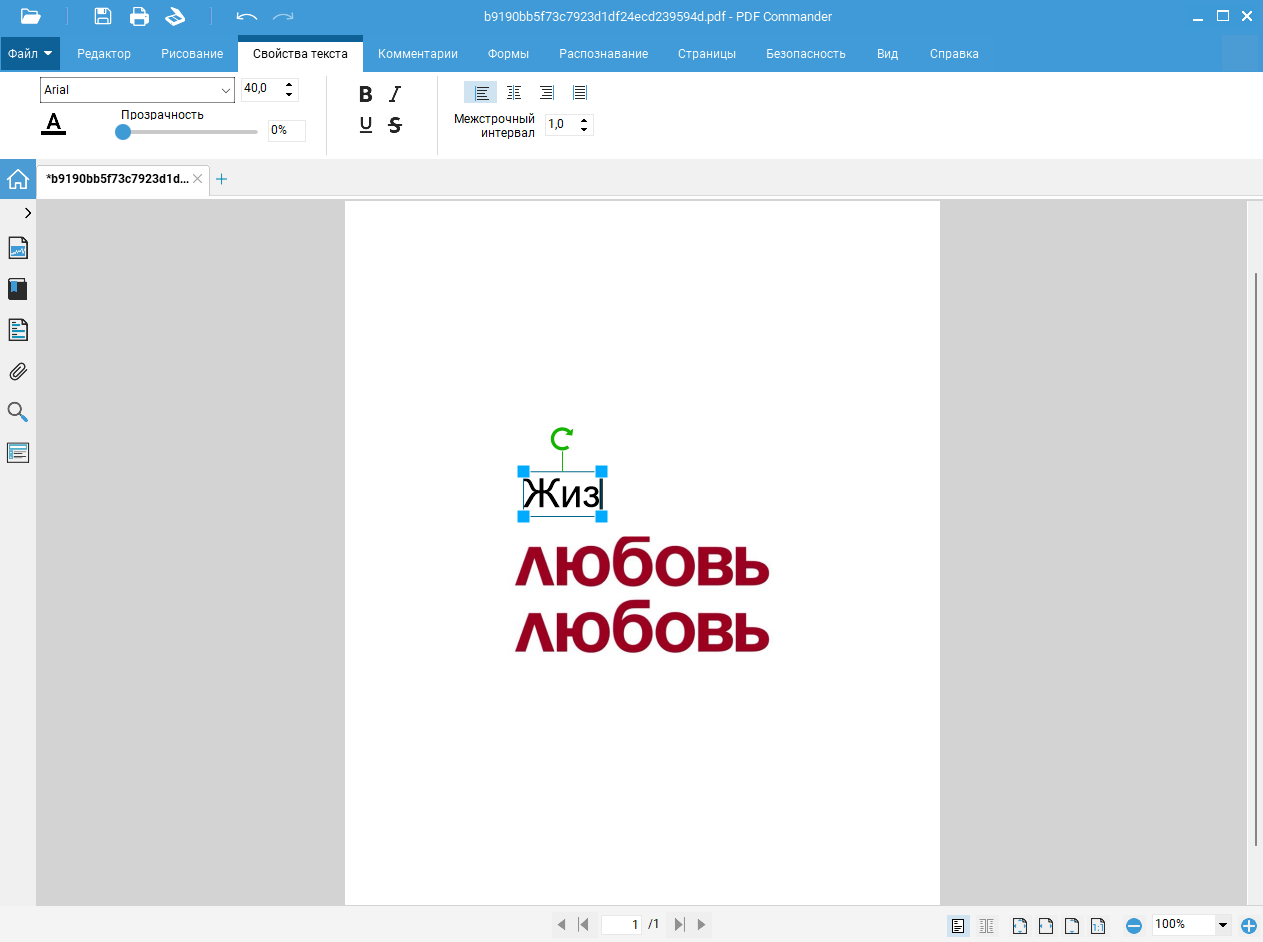Open file with folder icon
The height and width of the screenshot is (942, 1263).
(31, 16)
